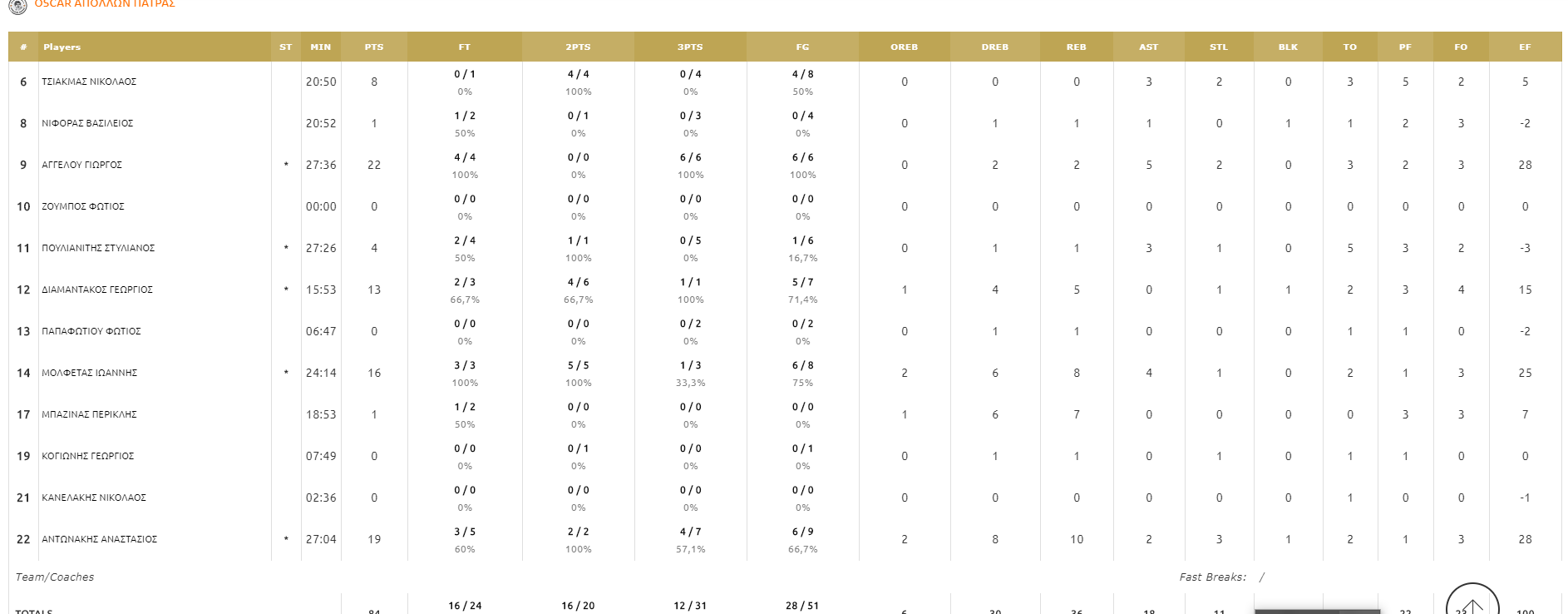Select player ΠΟΥΛΙΑΝΙΤΗΣ ΣΤΥΛΙΑΝΟΣ

[x=98, y=249]
